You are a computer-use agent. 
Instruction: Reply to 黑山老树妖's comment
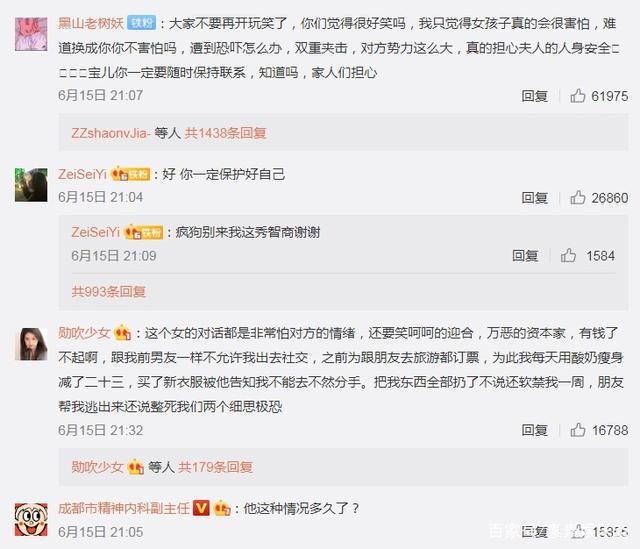coord(534,96)
